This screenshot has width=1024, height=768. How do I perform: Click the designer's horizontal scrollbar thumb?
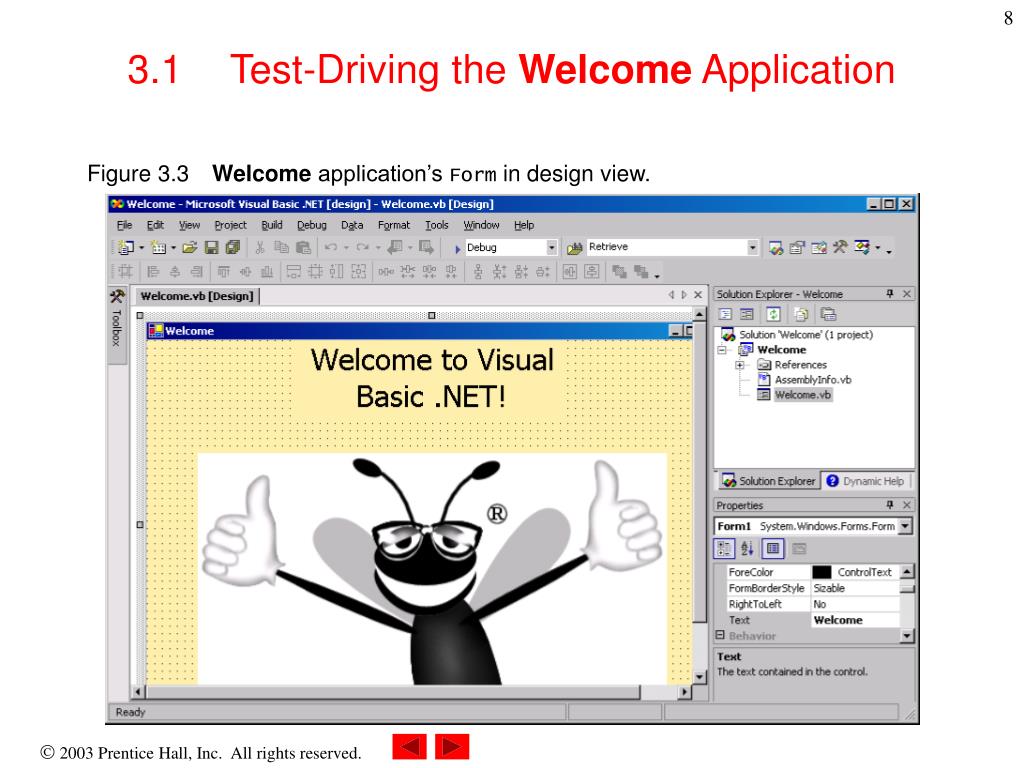point(393,692)
